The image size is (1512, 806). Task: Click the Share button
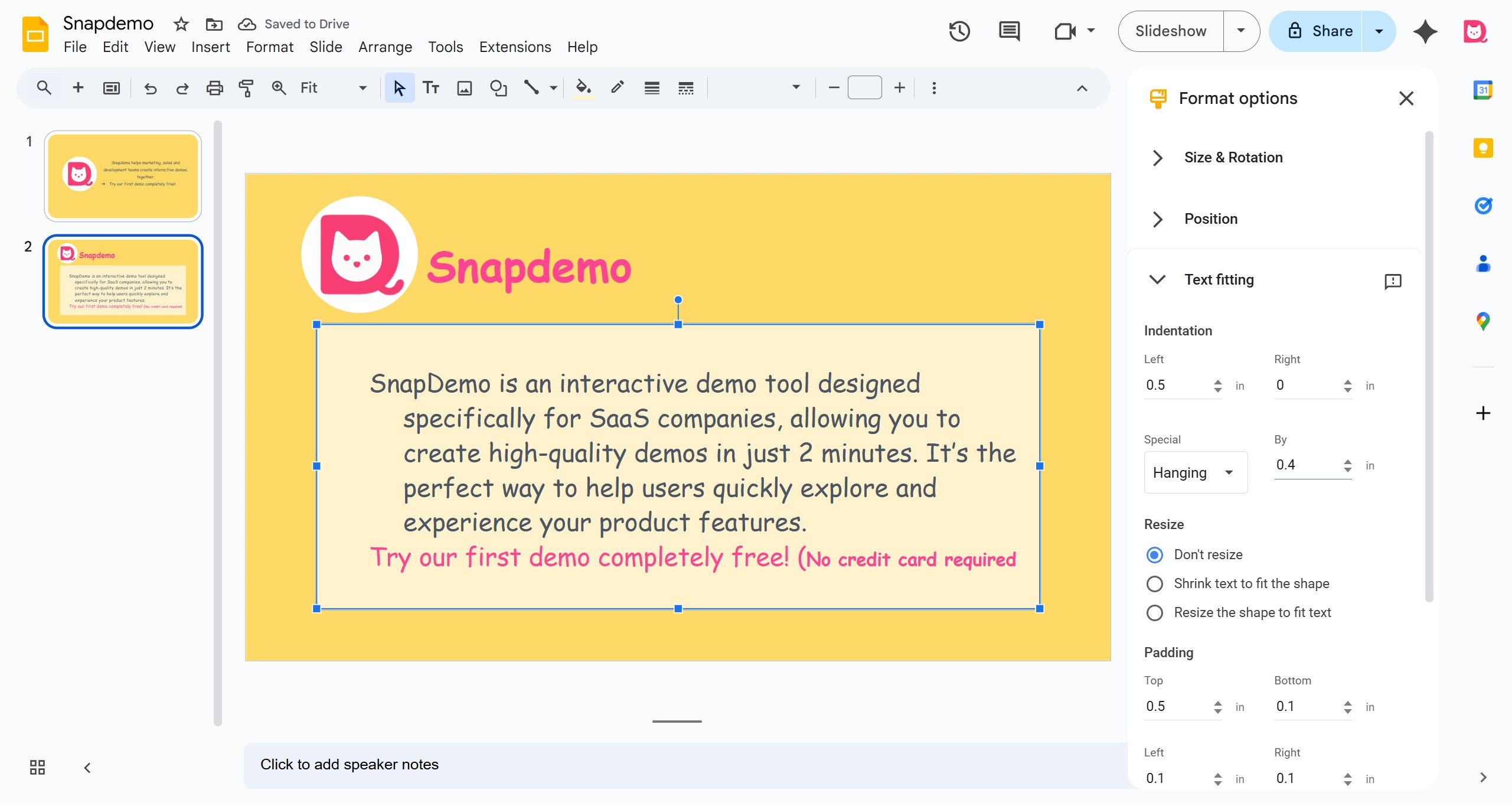[1316, 31]
